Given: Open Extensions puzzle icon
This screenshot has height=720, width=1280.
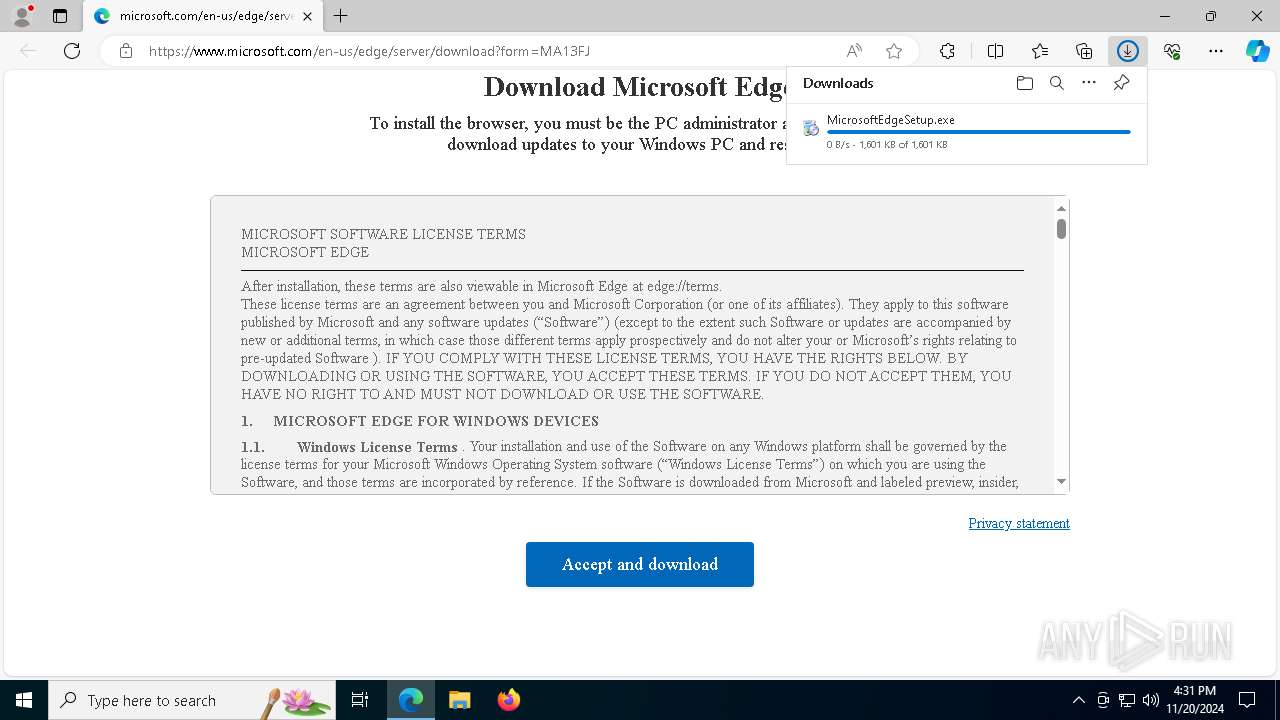Looking at the screenshot, I should (947, 51).
